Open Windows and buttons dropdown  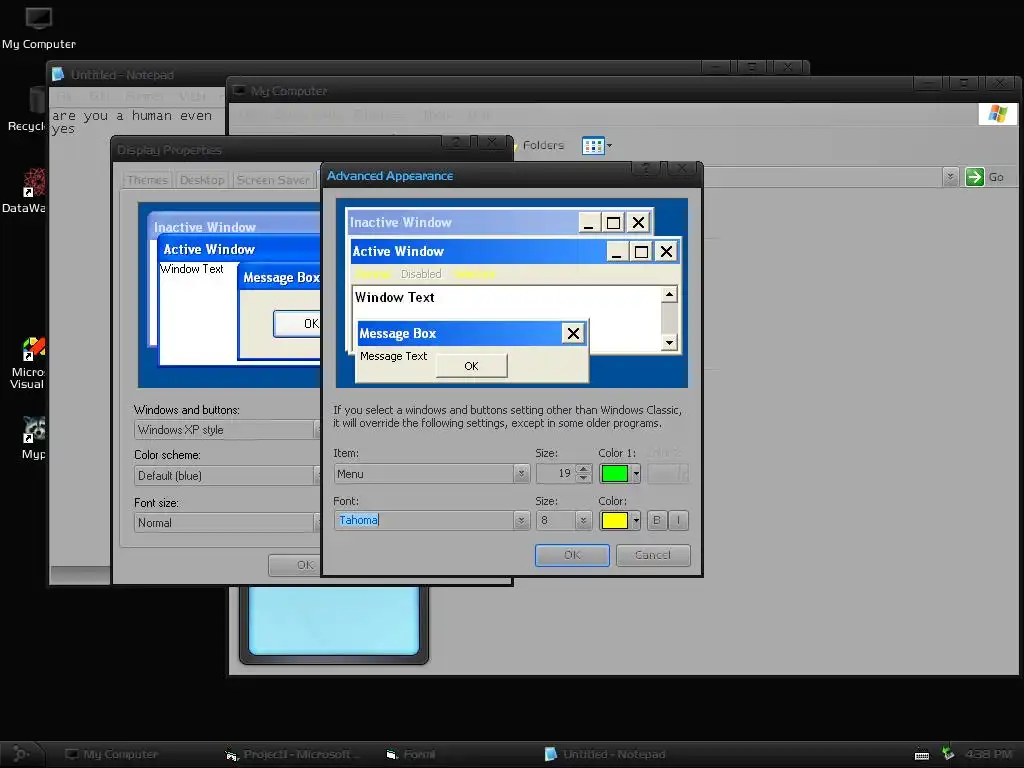point(228,430)
